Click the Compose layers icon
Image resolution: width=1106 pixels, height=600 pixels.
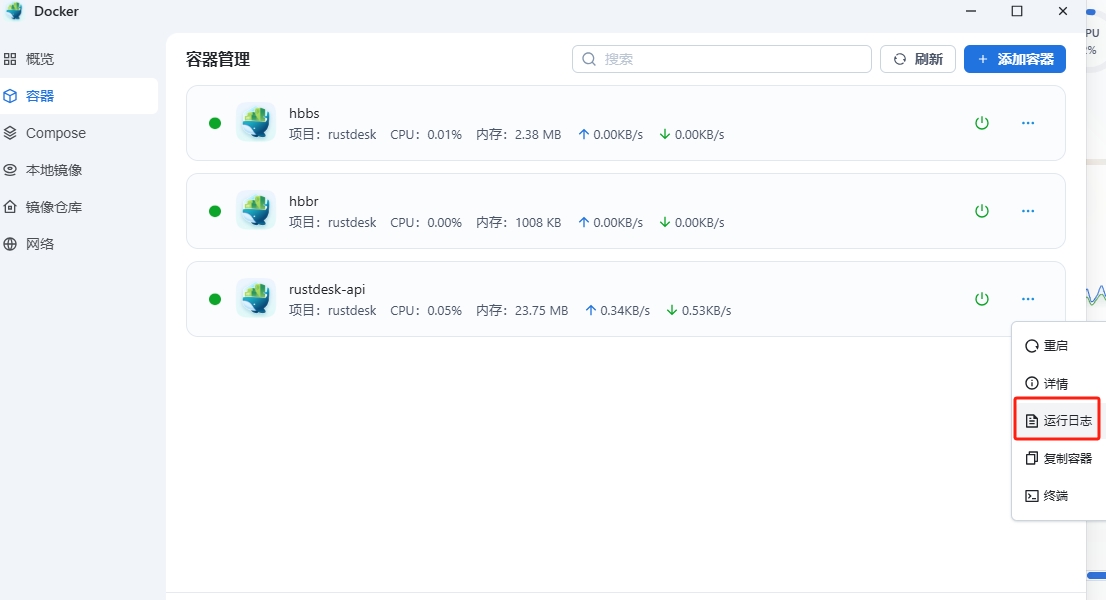pos(10,133)
